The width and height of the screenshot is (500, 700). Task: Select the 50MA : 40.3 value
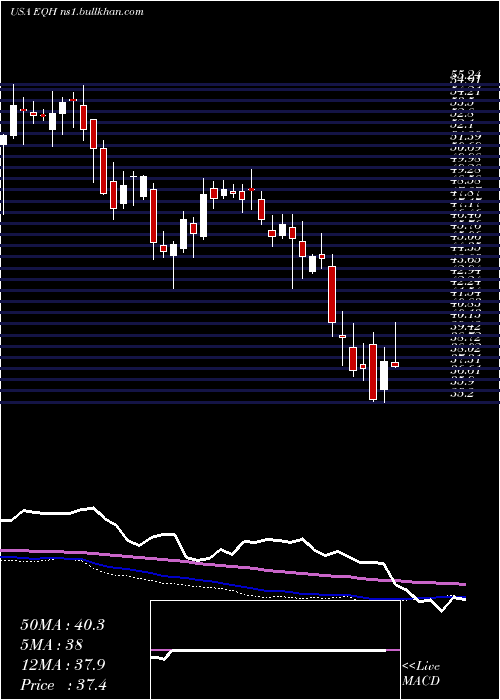[62, 625]
